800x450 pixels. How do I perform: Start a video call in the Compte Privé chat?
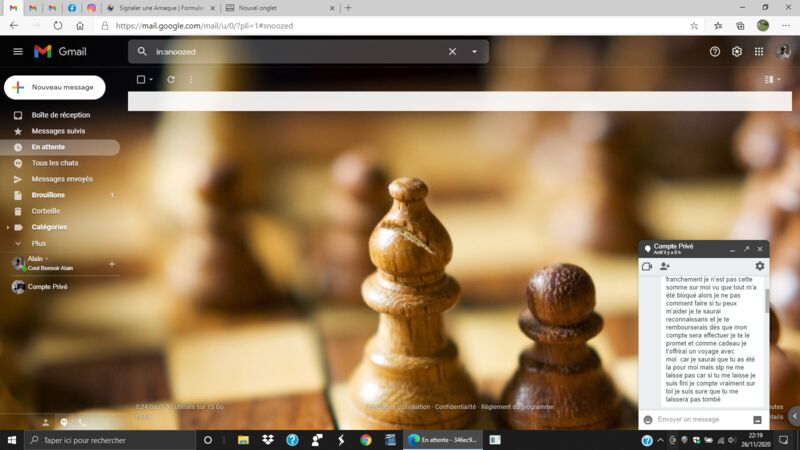(647, 266)
